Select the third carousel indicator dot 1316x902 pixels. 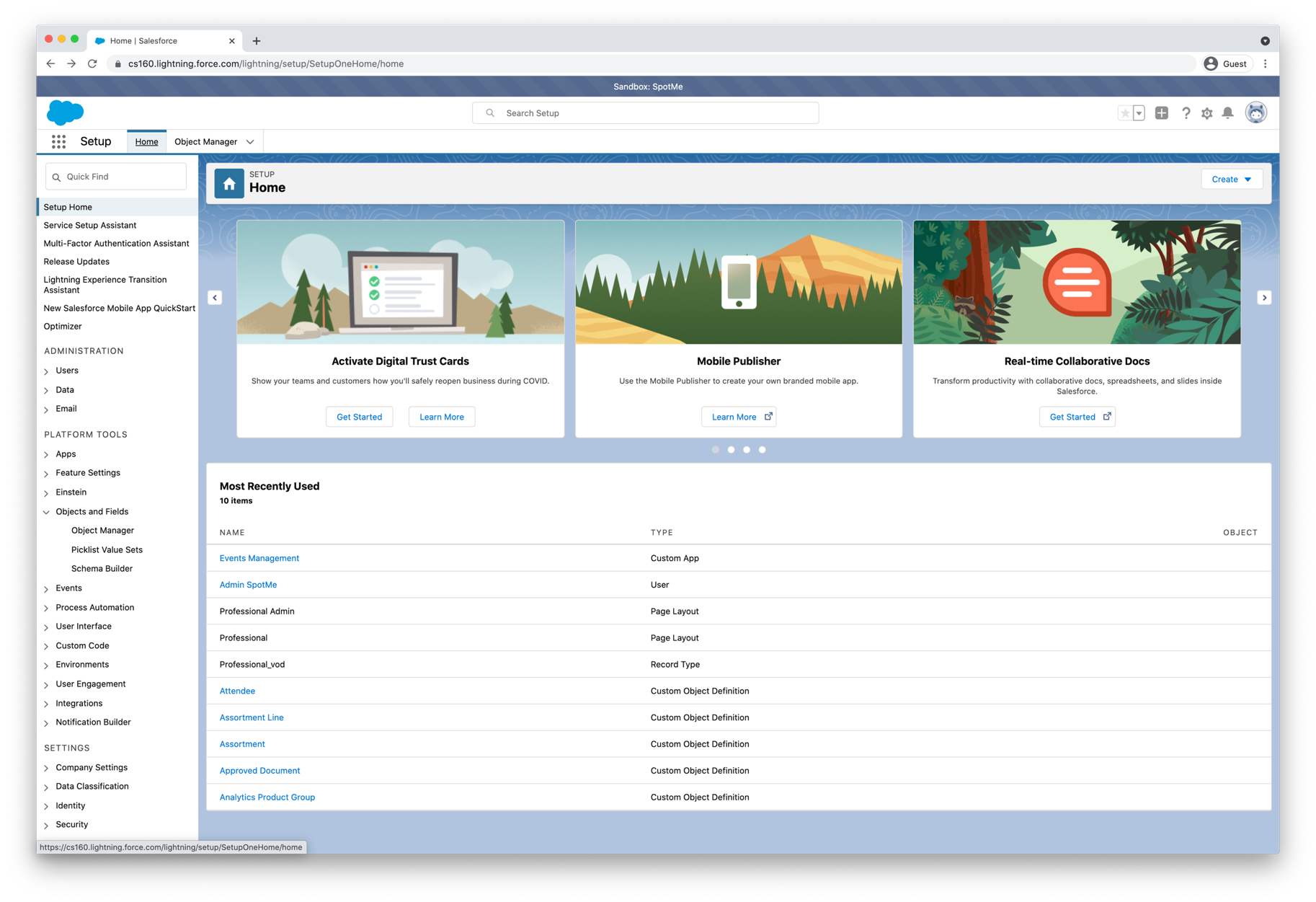pyautogui.click(x=747, y=449)
